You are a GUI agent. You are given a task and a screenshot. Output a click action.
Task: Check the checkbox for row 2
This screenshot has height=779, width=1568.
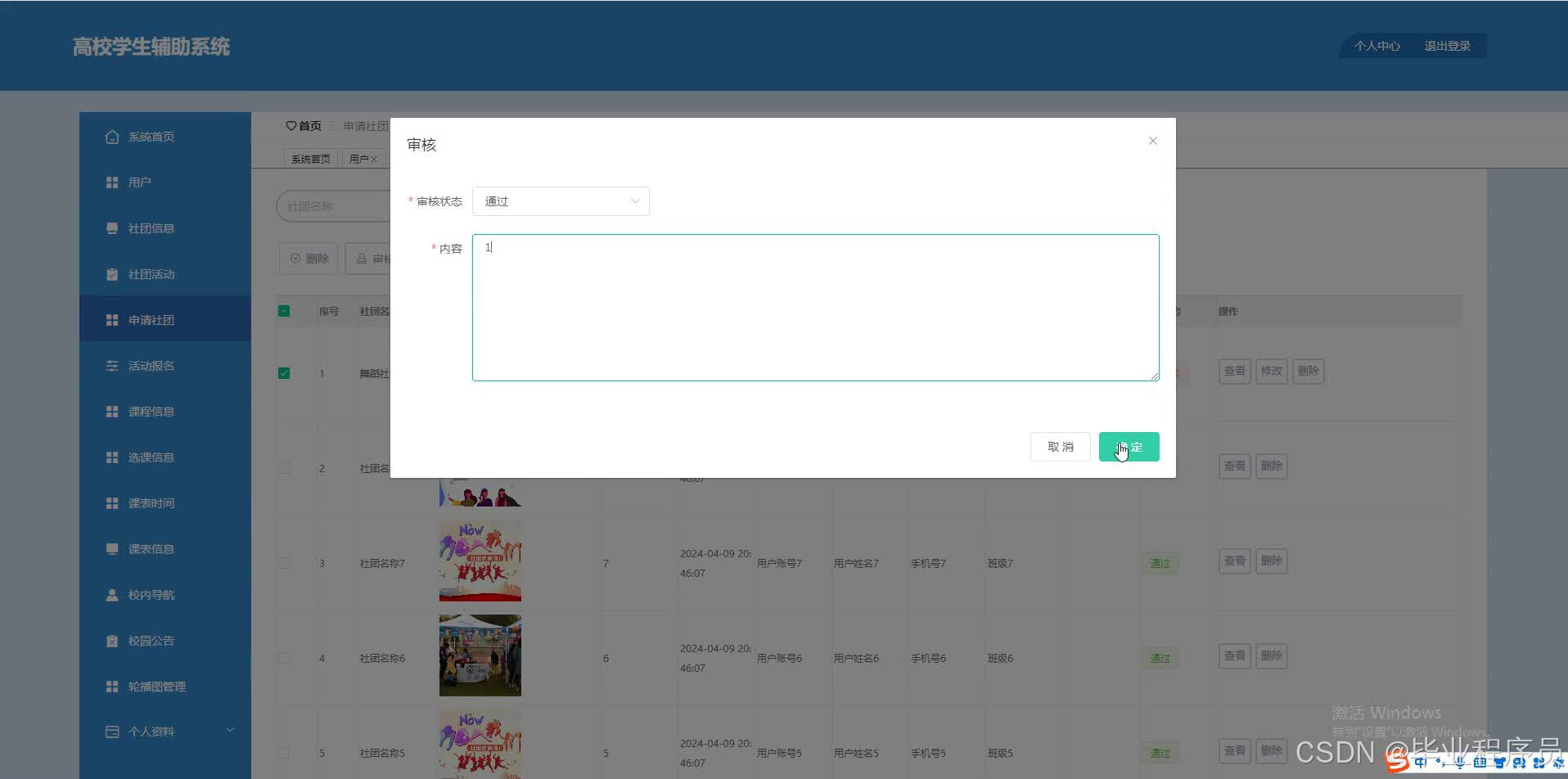[284, 468]
